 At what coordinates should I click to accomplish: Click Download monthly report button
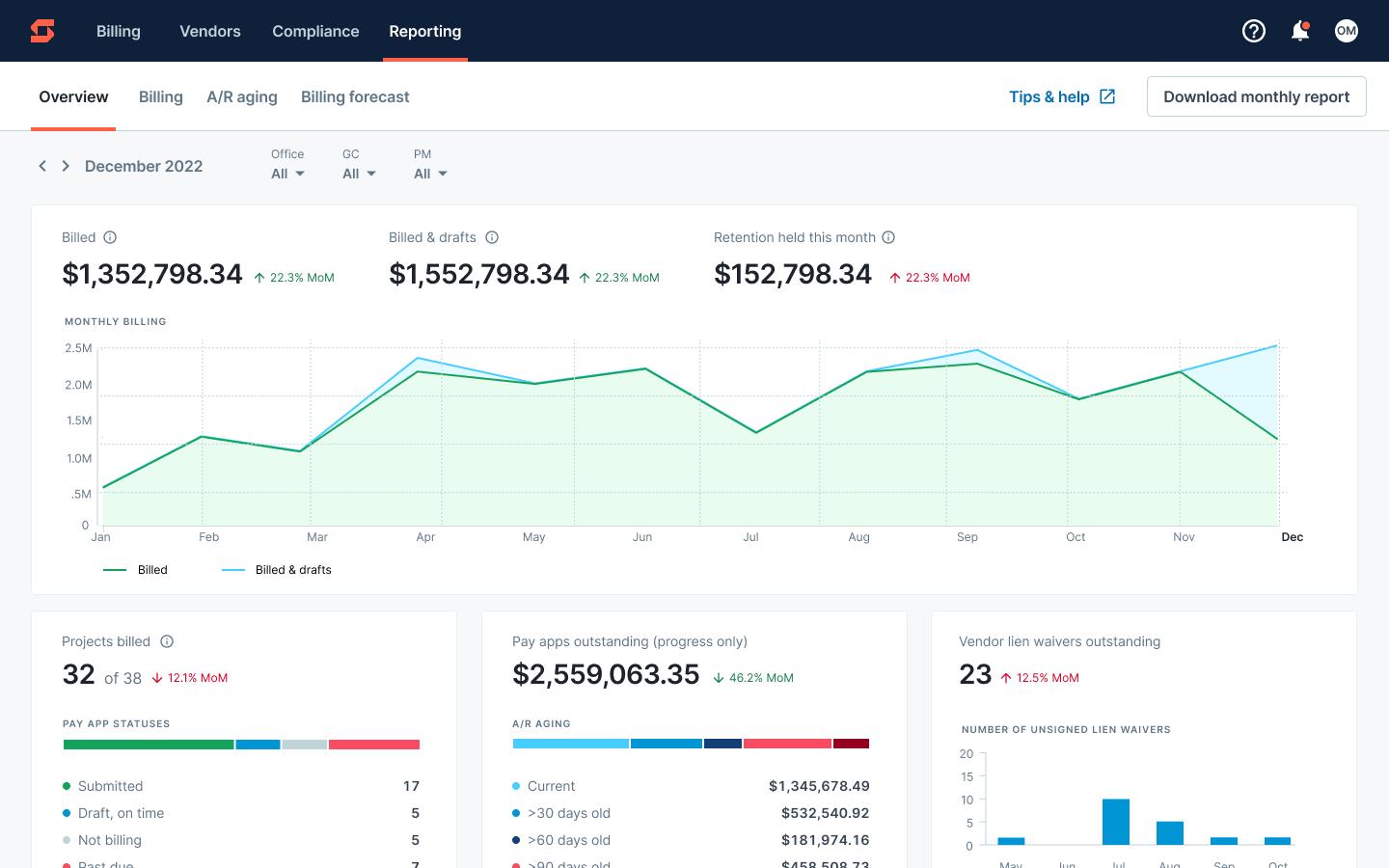[1256, 96]
